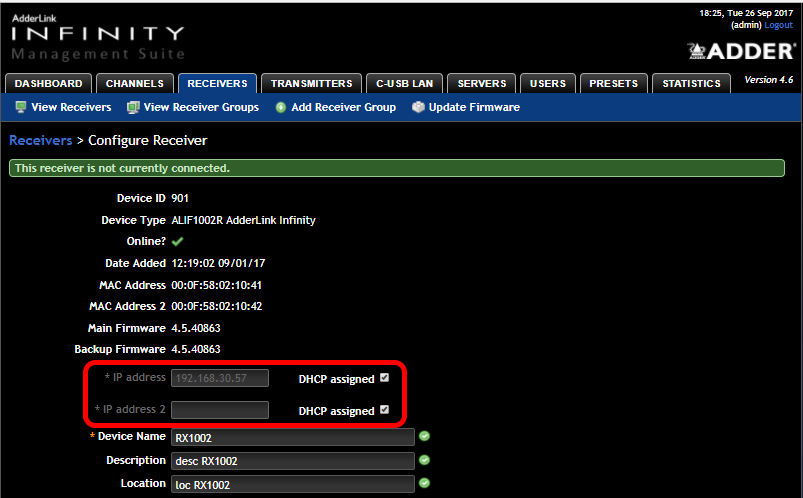Click the Device Type value ALIF1002R AdderLink Infinity
803x498 pixels.
243,220
